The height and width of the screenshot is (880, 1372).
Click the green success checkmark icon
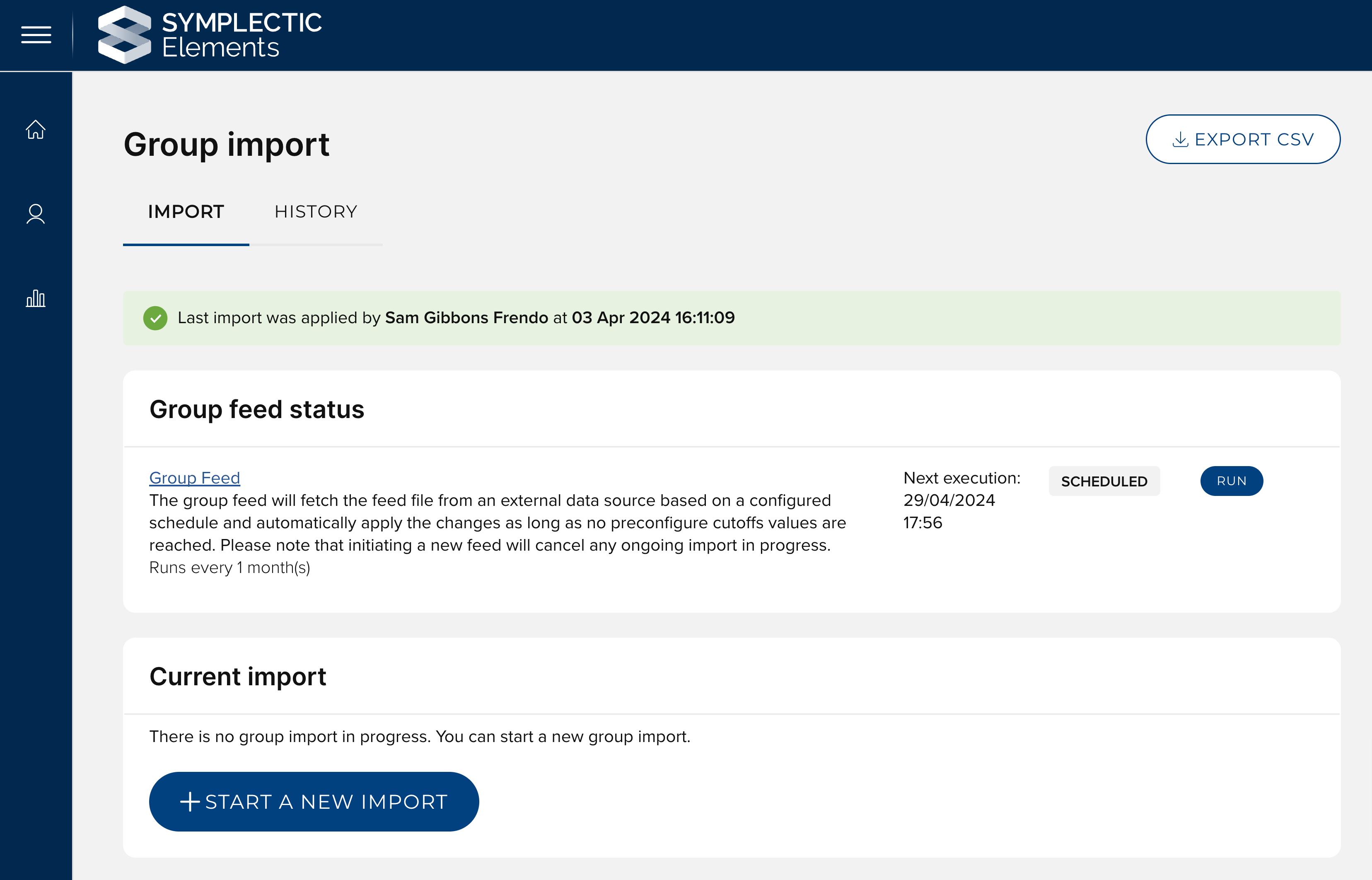point(155,318)
